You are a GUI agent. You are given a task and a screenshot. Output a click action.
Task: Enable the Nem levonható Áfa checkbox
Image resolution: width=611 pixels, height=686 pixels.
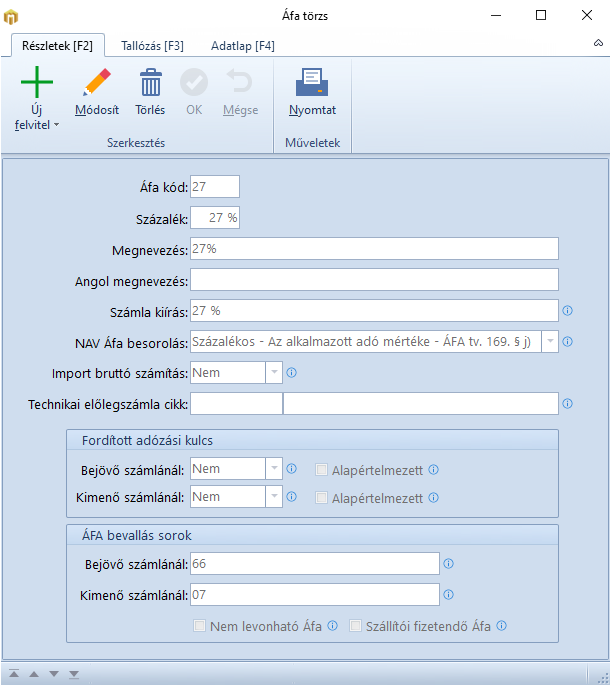(200, 626)
